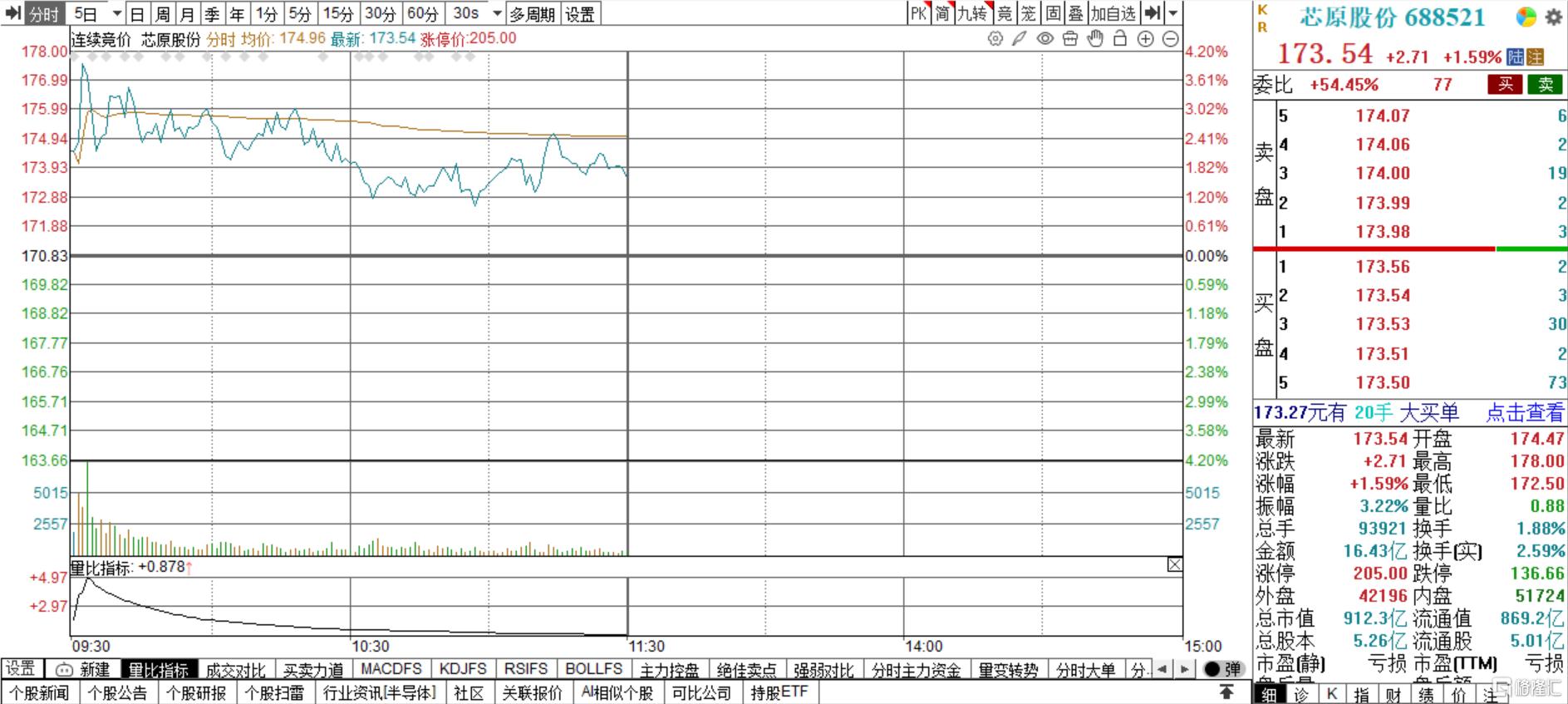Expand the 5日 period dropdown
The width and height of the screenshot is (1568, 704).
pos(116,14)
